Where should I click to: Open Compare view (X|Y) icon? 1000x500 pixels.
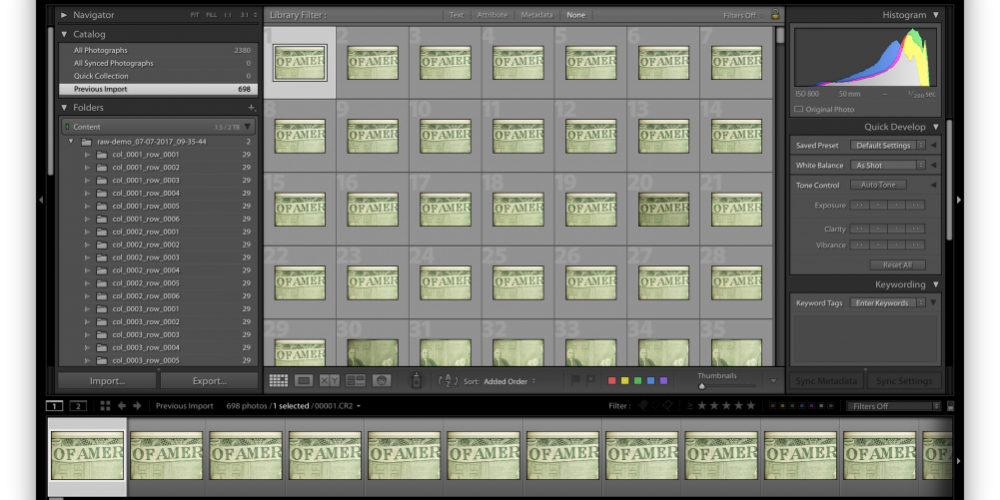pos(330,381)
